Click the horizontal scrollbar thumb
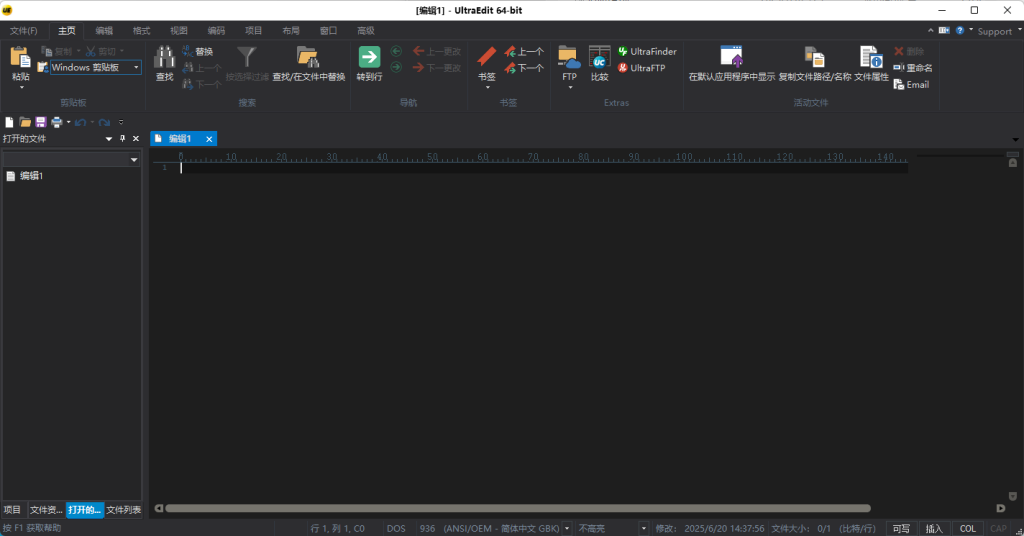 click(518, 508)
